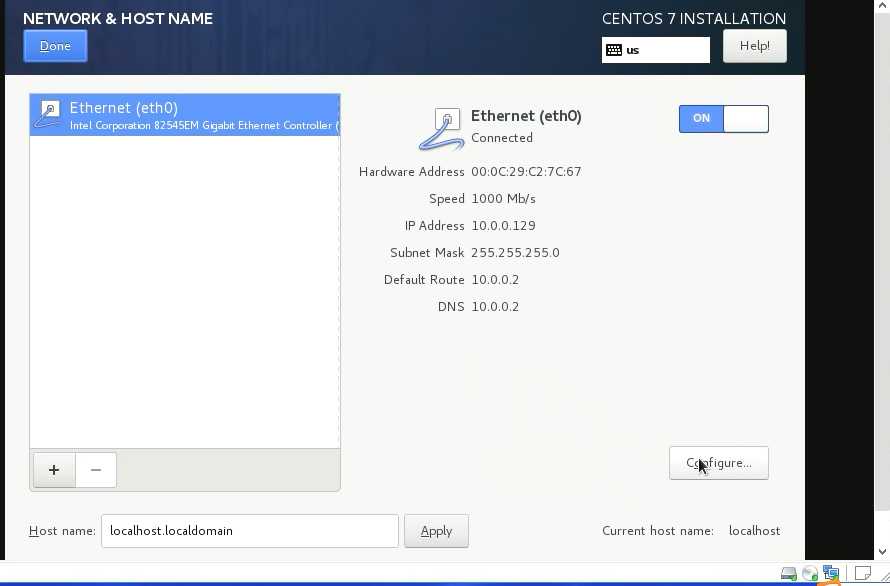Click Connected status text

[502, 138]
